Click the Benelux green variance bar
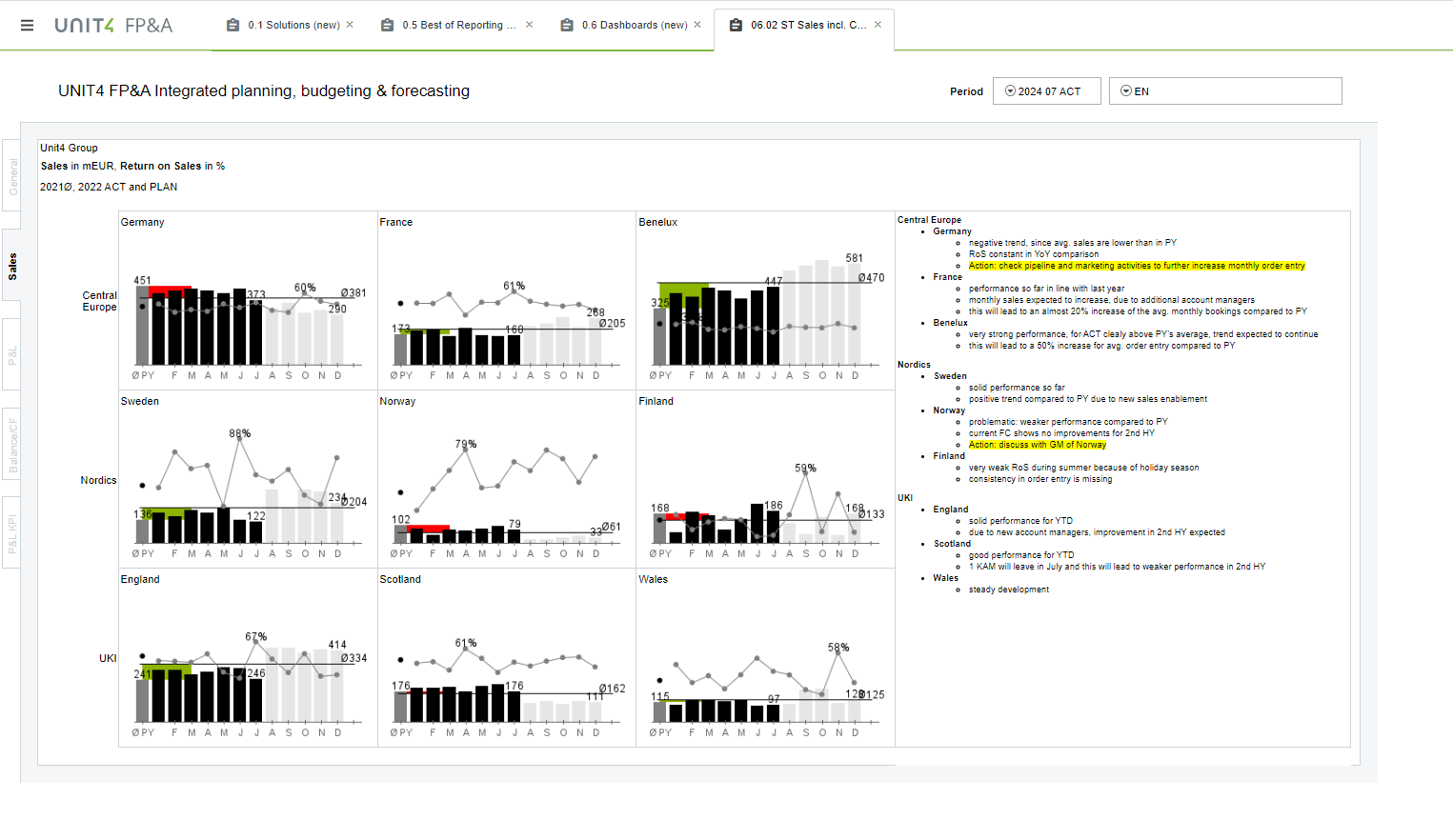 682,288
